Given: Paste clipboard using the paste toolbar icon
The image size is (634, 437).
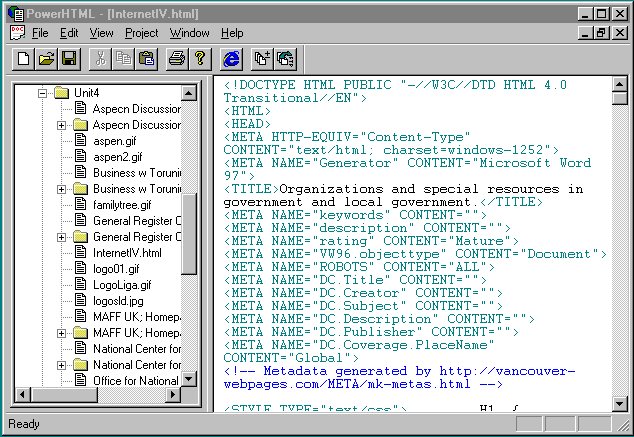Looking at the screenshot, I should click(x=146, y=59).
